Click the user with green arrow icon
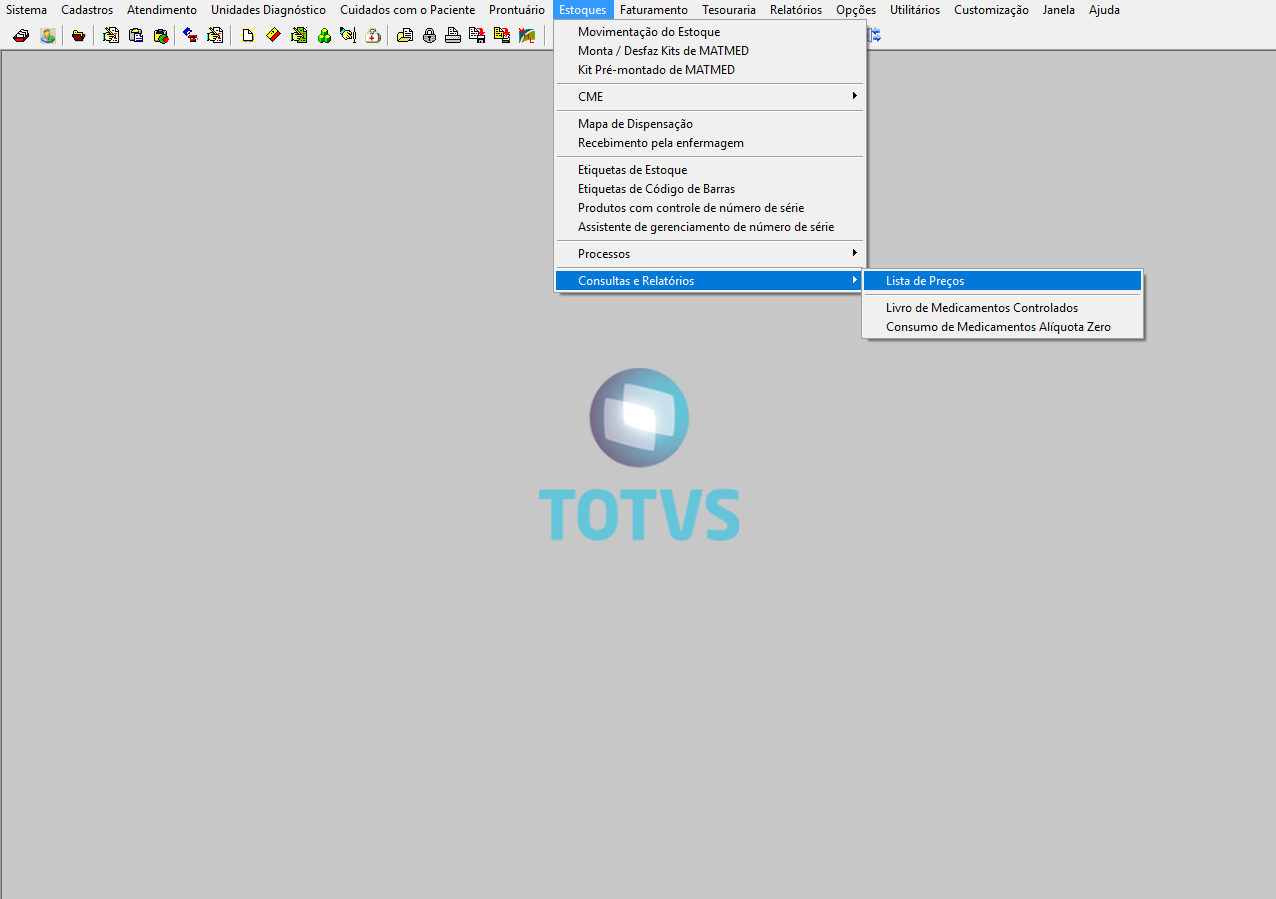The height and width of the screenshot is (899, 1276). tap(47, 36)
